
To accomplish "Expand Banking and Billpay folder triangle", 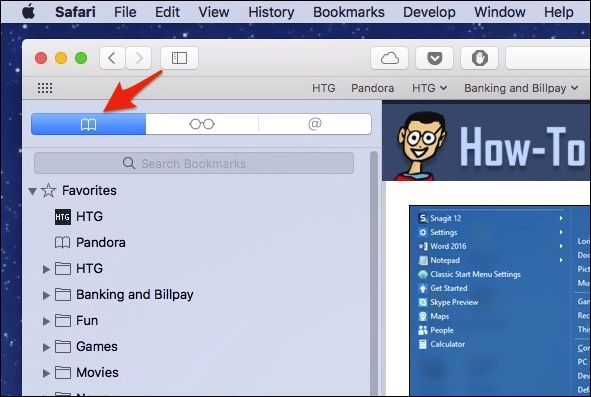I will coord(46,295).
